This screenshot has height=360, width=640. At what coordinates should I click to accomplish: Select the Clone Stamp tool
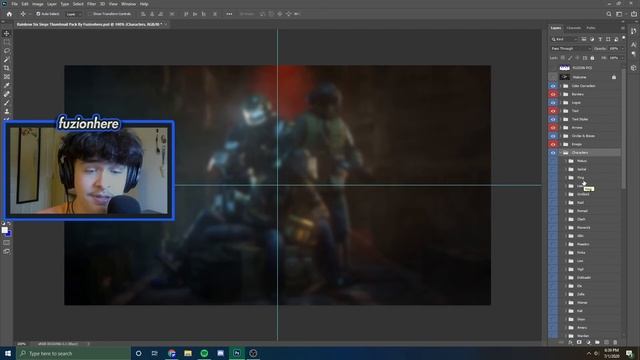7,111
